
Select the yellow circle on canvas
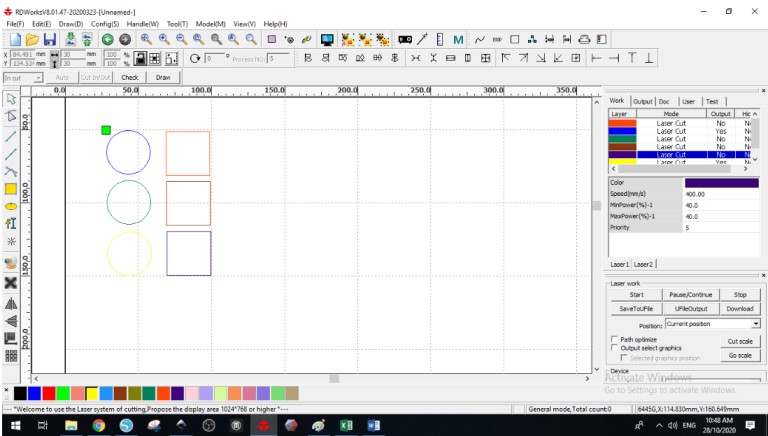[129, 254]
